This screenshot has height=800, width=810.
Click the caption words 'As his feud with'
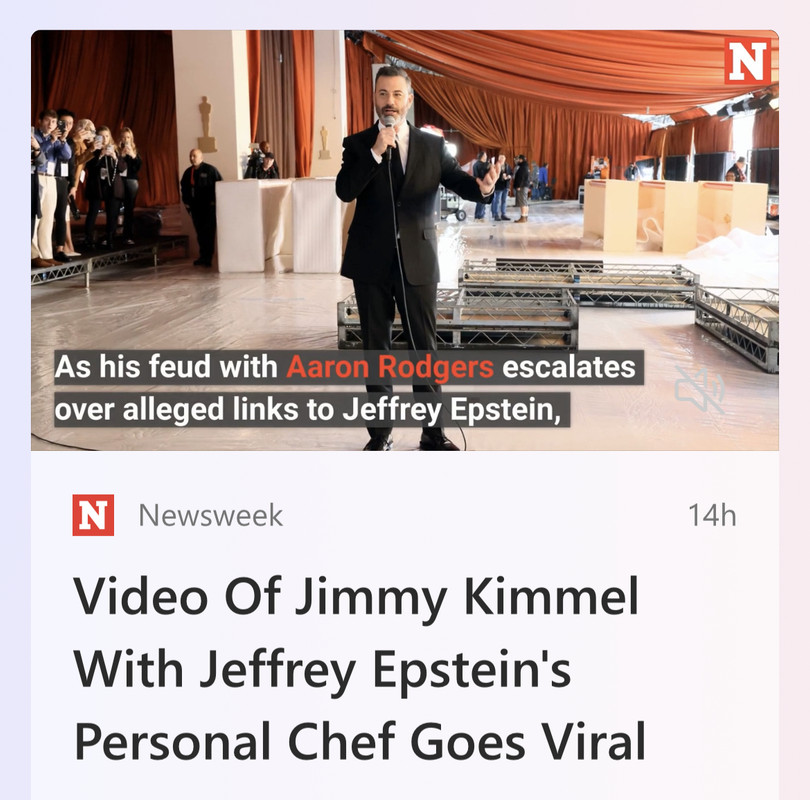(x=166, y=367)
